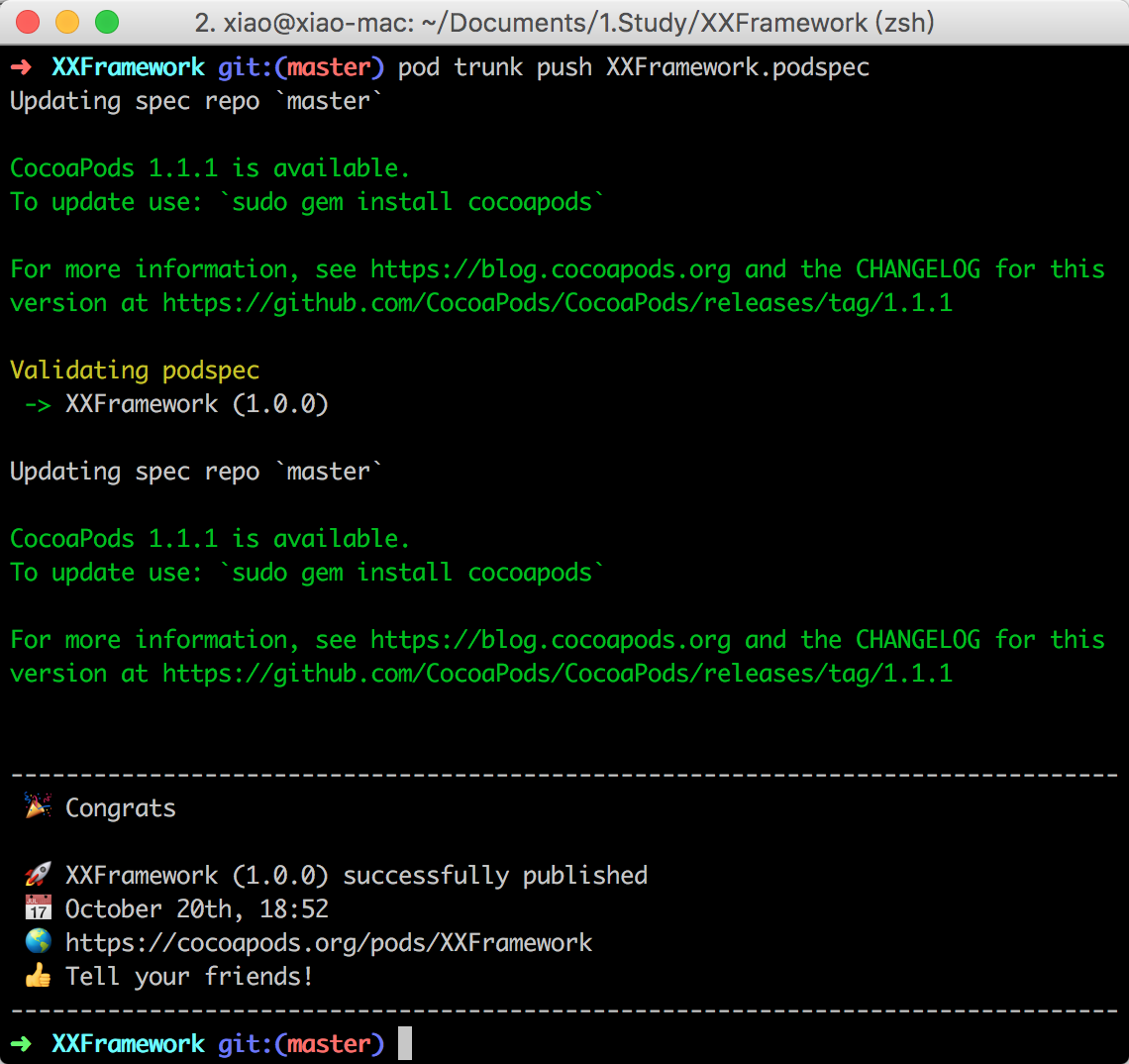This screenshot has width=1129, height=1064.
Task: Open the https://cocoapods.org/pods/XXFramework link
Action: point(329,942)
